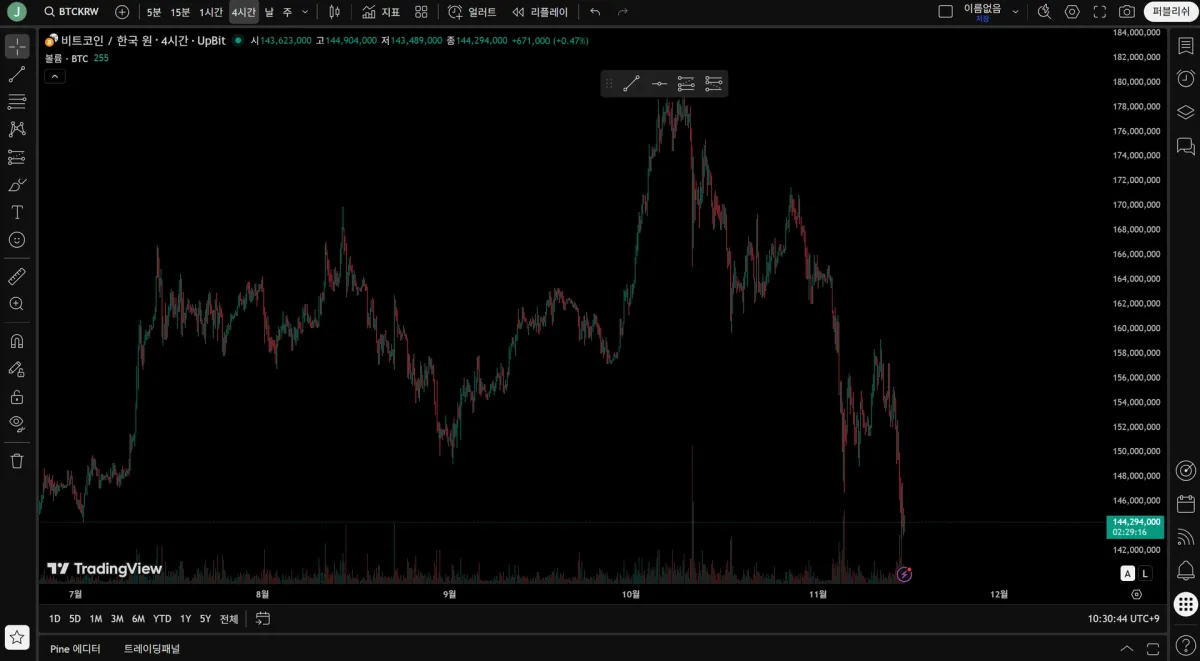Open the quick search icon

[x=1044, y=12]
